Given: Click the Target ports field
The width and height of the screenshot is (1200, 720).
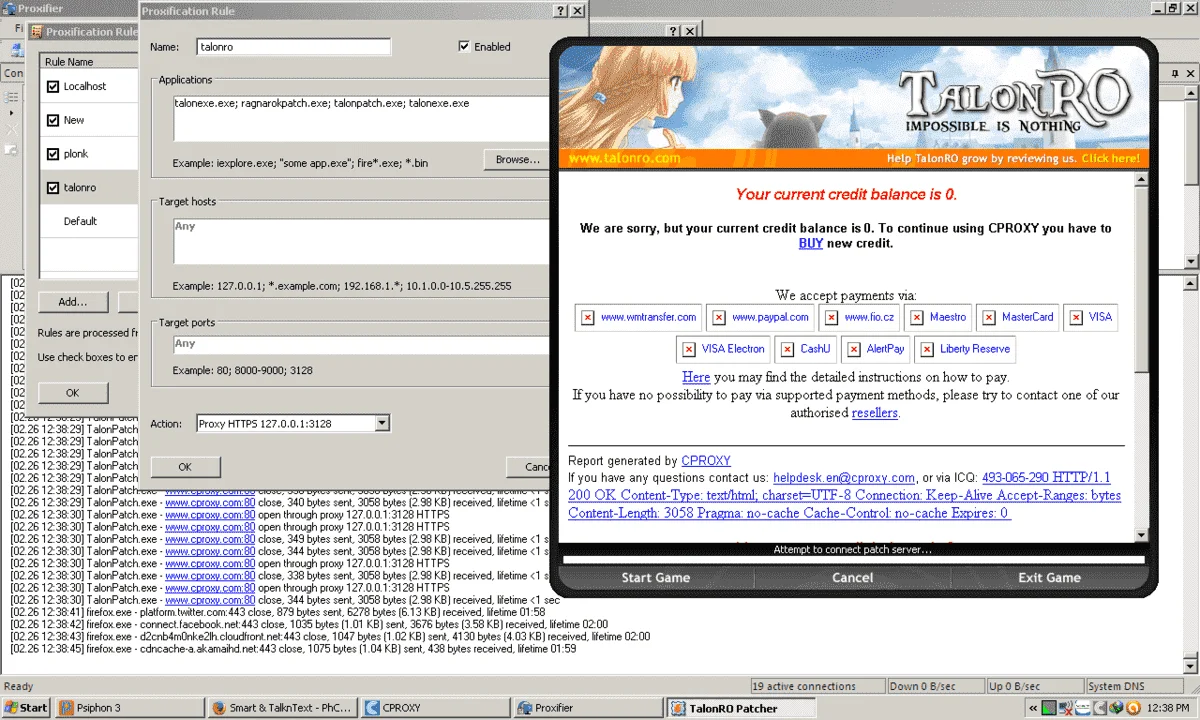Looking at the screenshot, I should pos(362,344).
